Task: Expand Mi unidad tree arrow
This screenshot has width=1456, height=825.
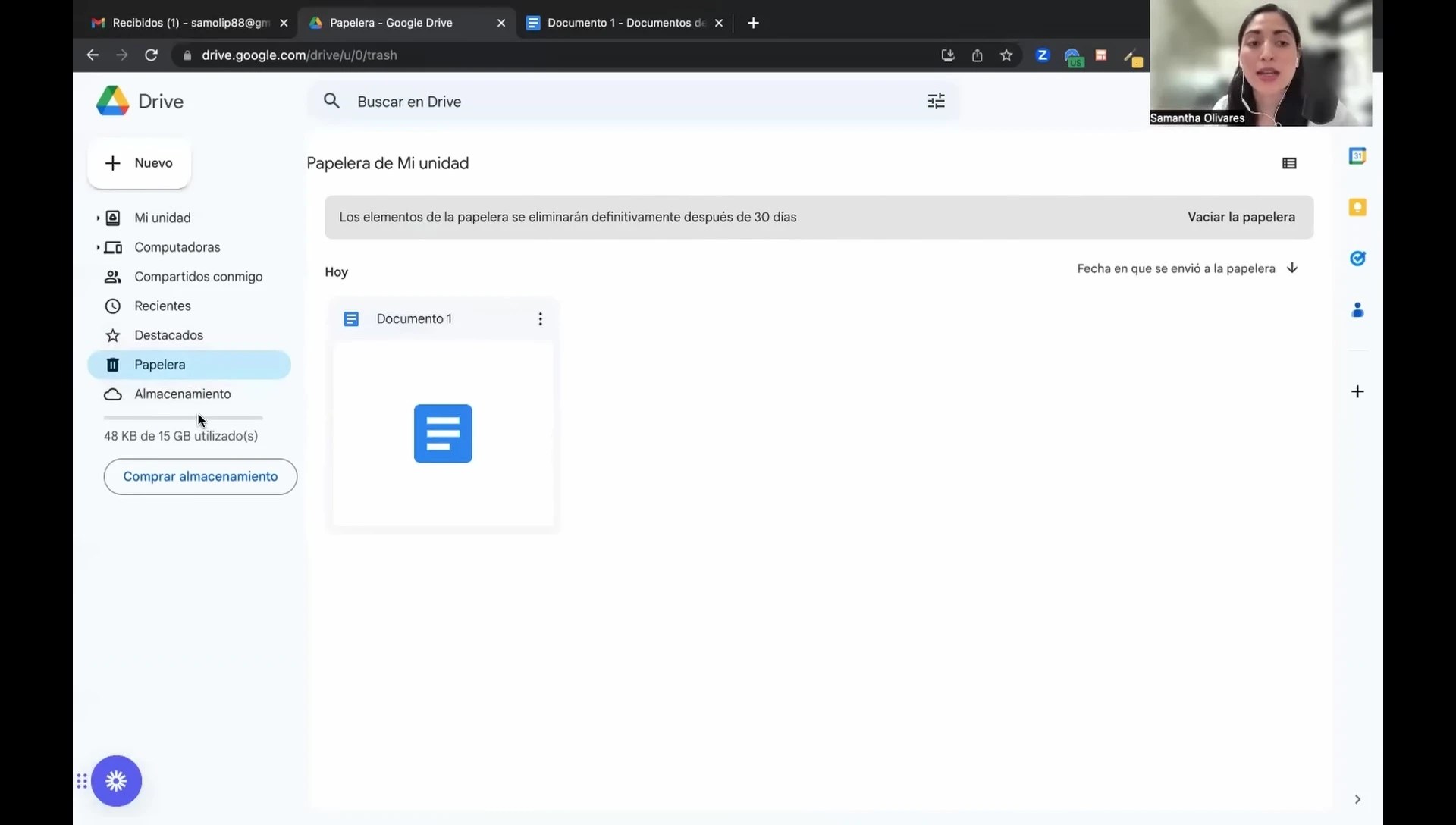Action: click(x=98, y=218)
